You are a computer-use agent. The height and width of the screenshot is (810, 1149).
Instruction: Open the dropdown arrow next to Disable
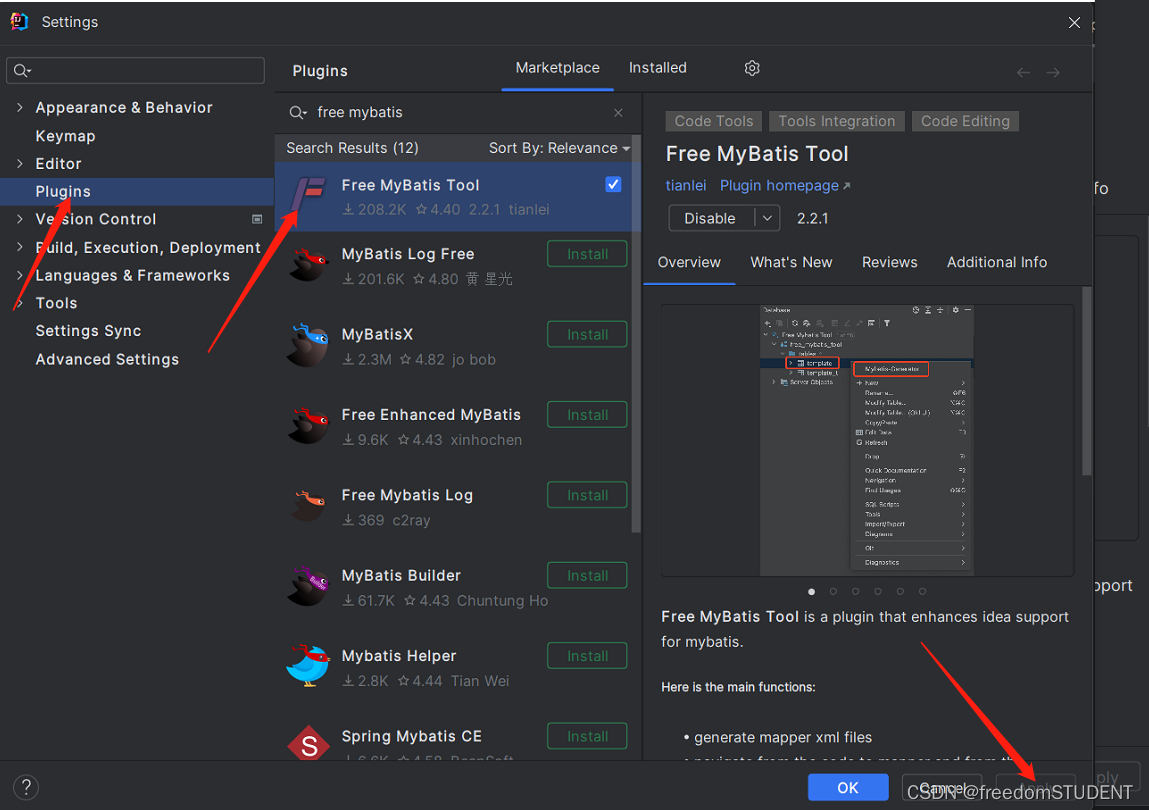(766, 218)
